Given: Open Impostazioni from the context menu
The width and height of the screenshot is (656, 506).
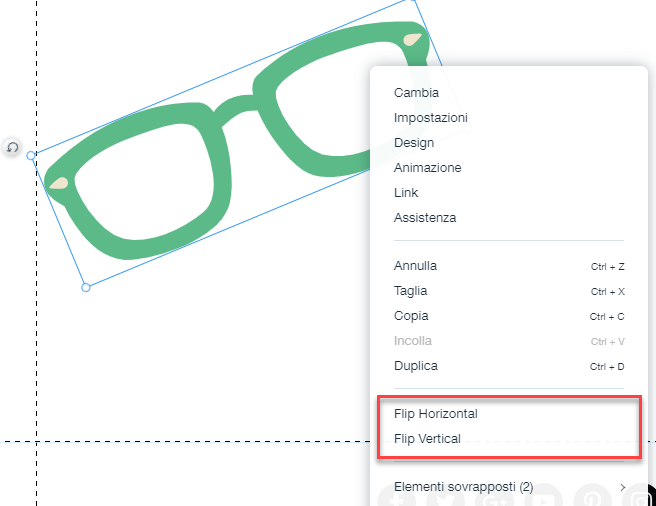Looking at the screenshot, I should click(430, 118).
